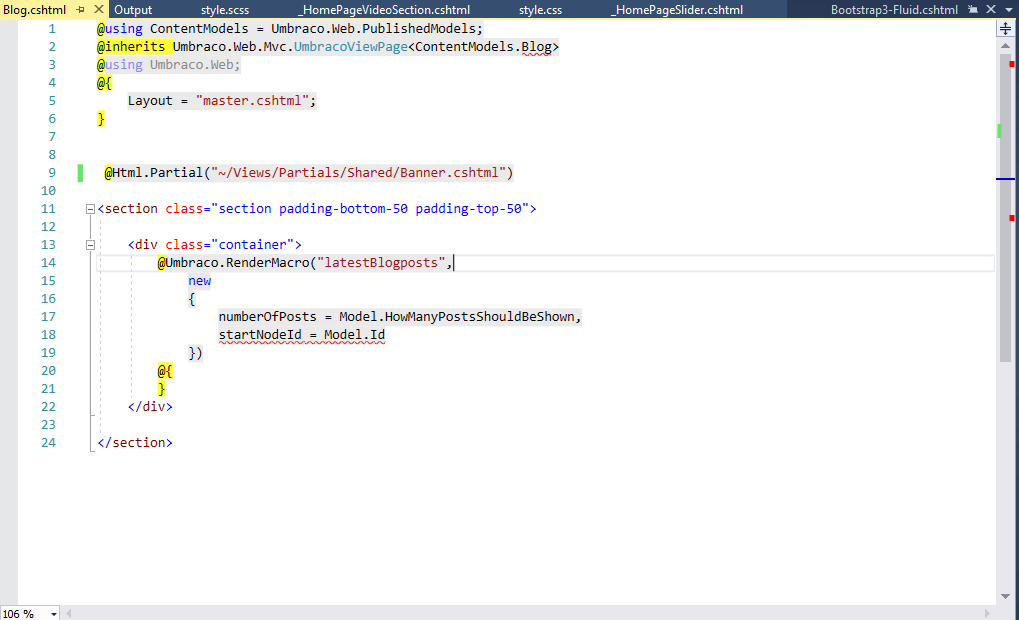Viewport: 1019px width, 620px height.
Task: Click Layout variable on line 5
Action: coord(150,101)
